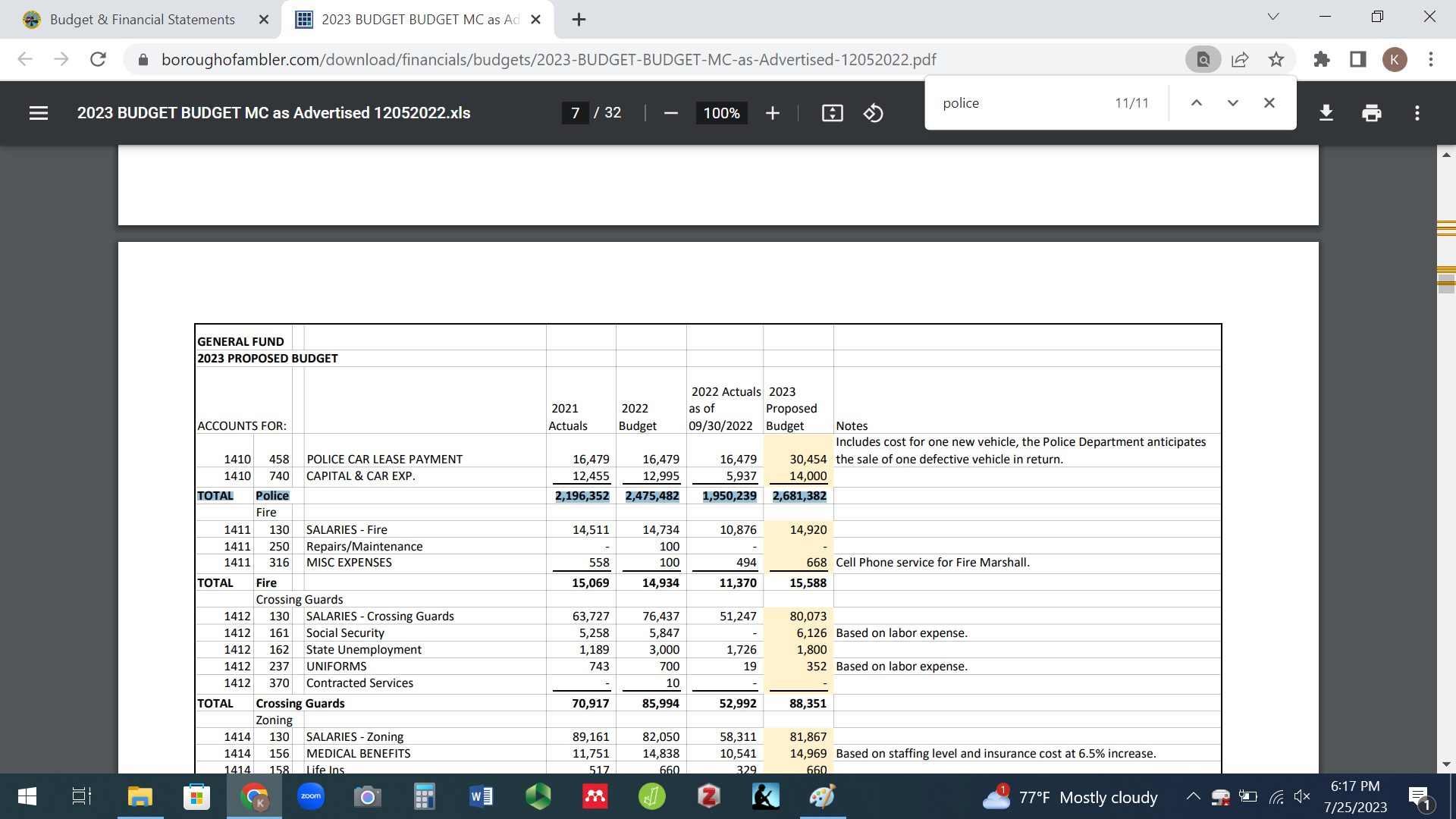Viewport: 1456px width, 819px height.
Task: Go to next 'police' search result
Action: tap(1232, 103)
